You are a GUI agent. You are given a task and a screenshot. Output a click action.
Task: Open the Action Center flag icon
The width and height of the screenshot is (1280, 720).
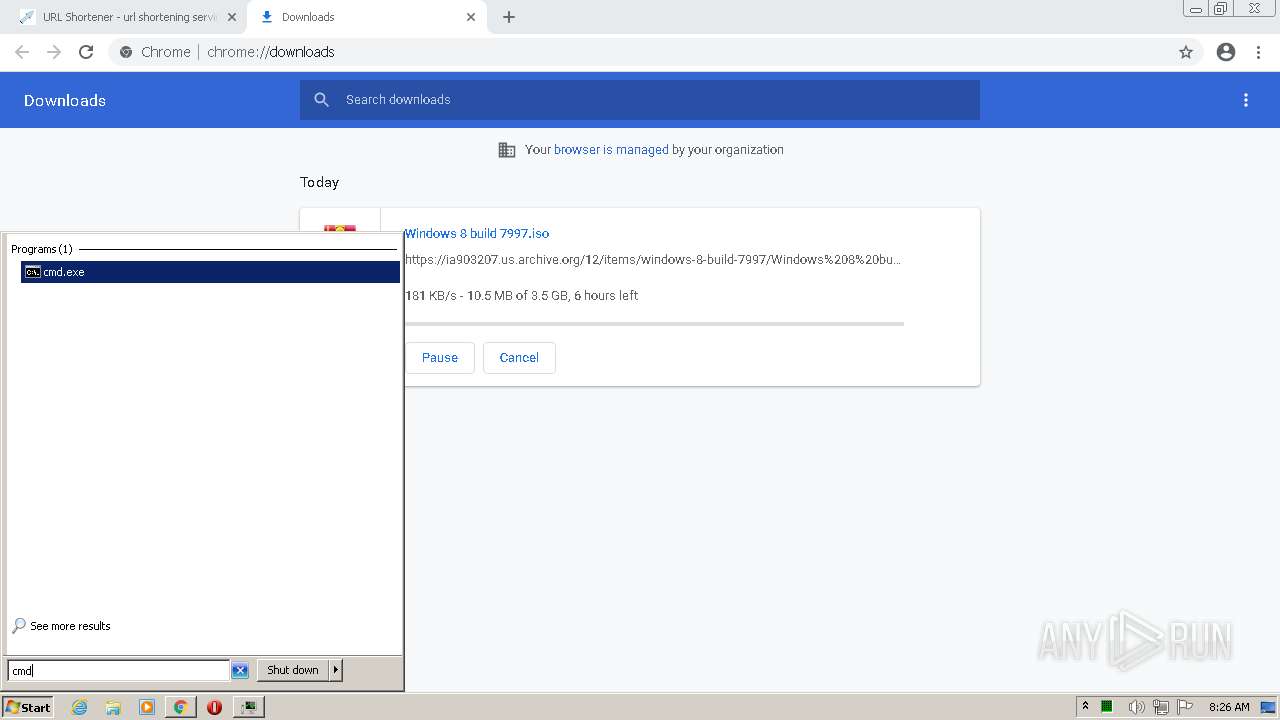pyautogui.click(x=1185, y=707)
